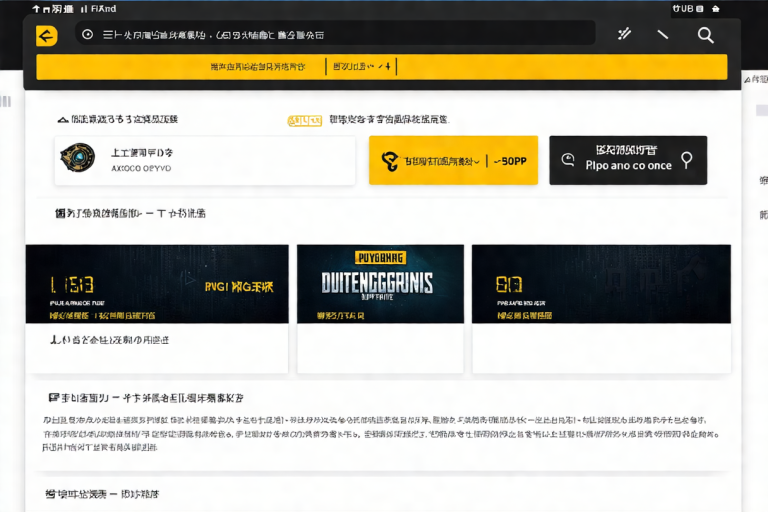Open the DUITENGGRINIS banner card

coord(380,284)
